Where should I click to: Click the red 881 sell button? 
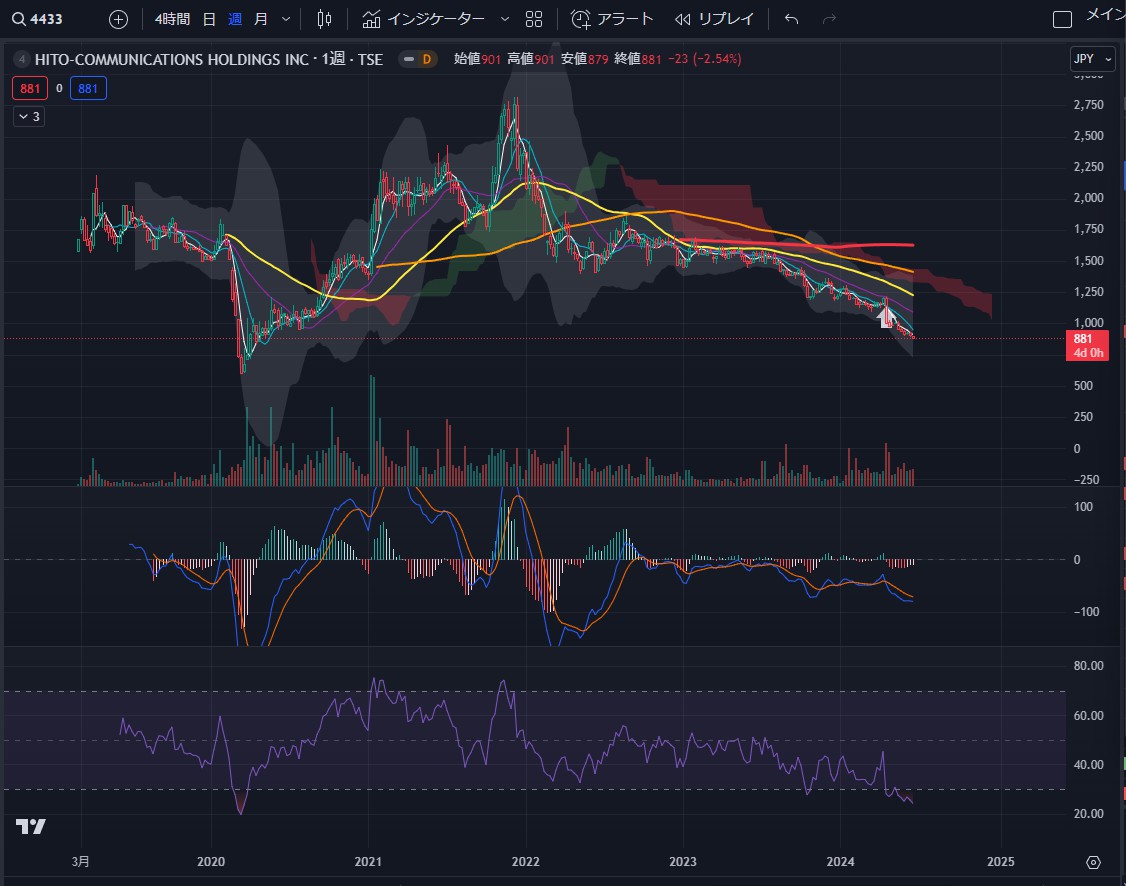click(30, 88)
